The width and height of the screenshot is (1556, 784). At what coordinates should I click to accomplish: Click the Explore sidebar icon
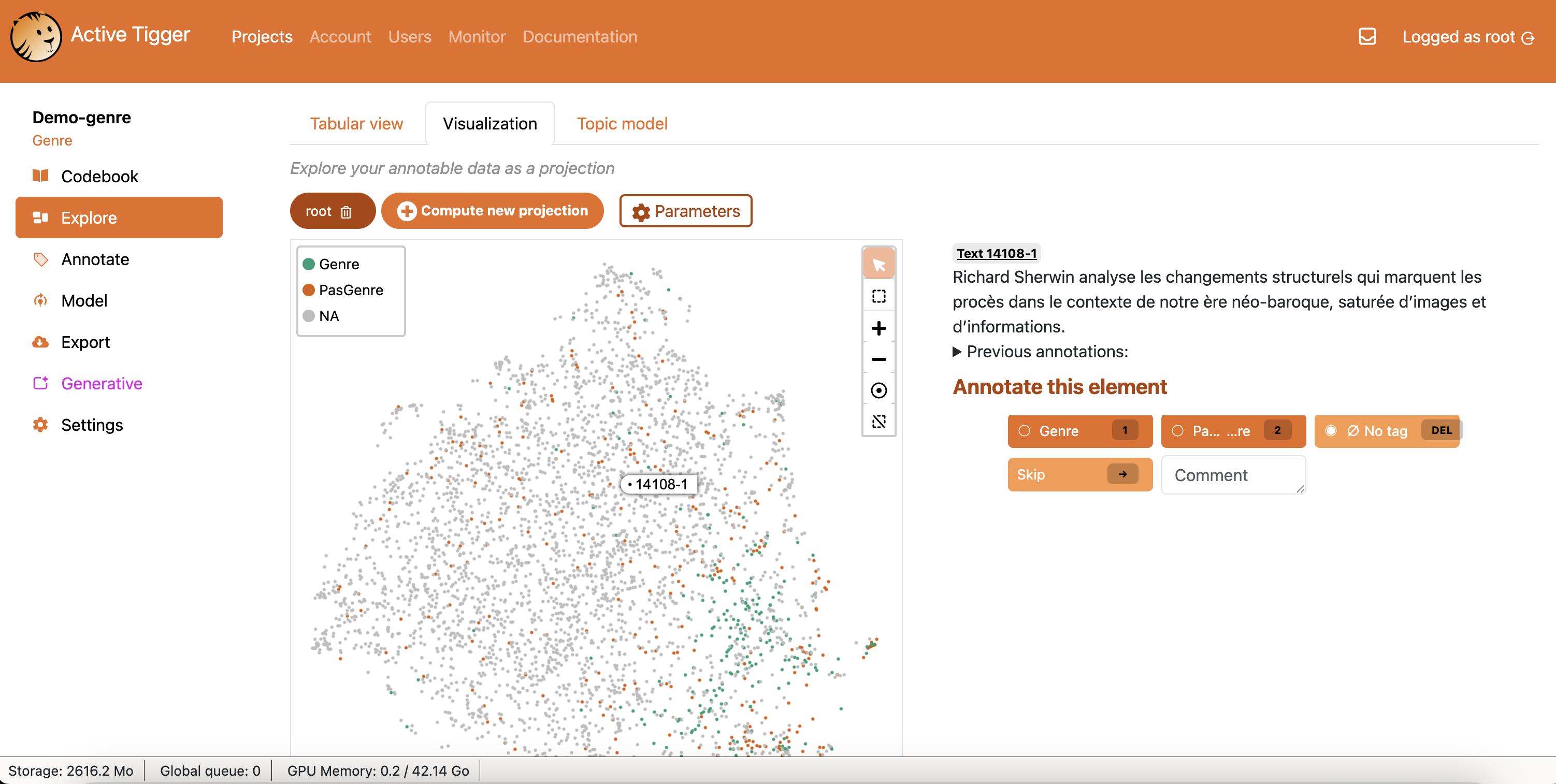40,217
